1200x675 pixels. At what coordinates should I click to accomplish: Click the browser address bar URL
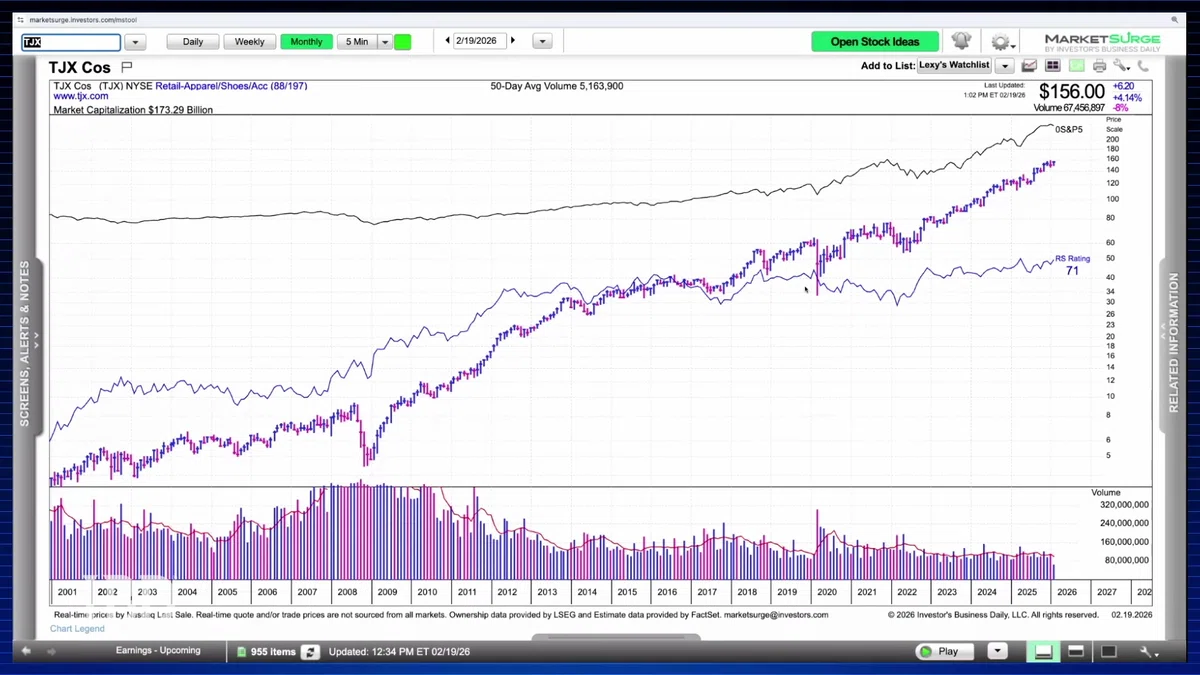click(83, 19)
